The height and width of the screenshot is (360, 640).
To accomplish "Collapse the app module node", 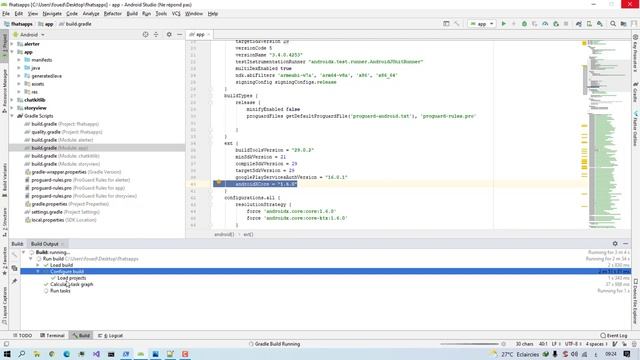I will pyautogui.click(x=12, y=52).
